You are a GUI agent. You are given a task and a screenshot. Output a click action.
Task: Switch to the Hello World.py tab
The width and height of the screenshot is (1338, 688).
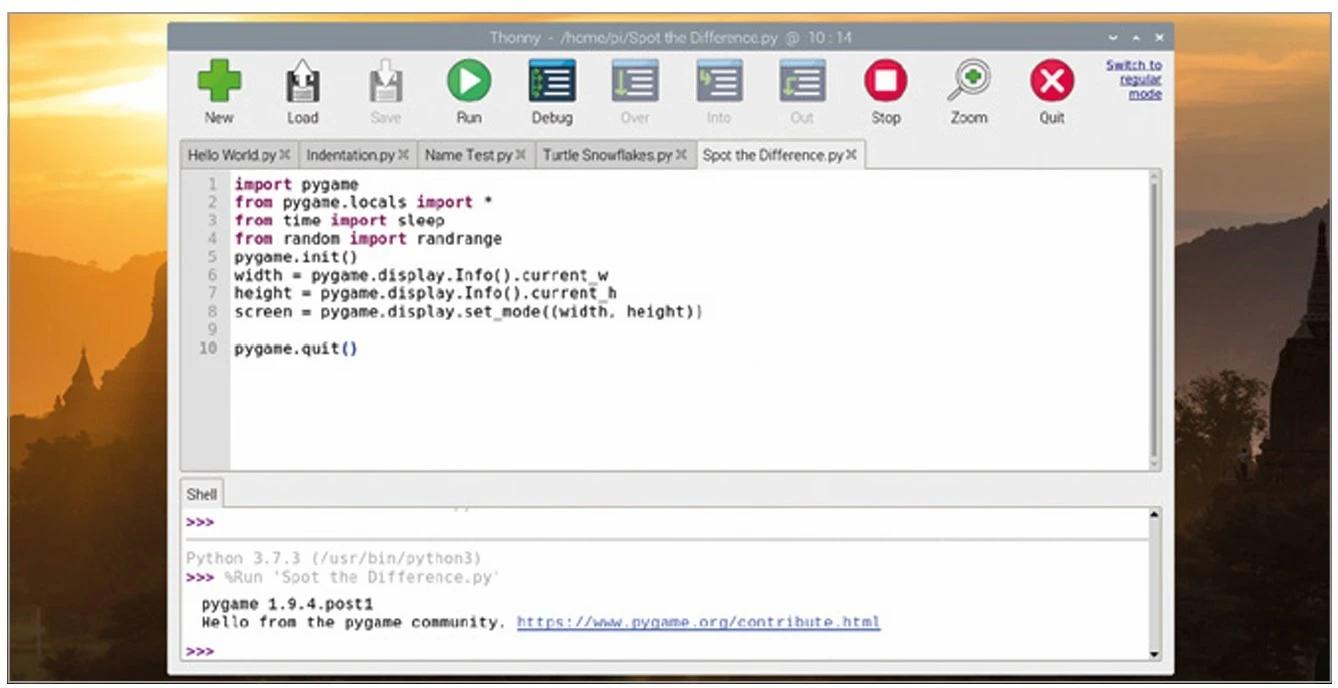(231, 155)
